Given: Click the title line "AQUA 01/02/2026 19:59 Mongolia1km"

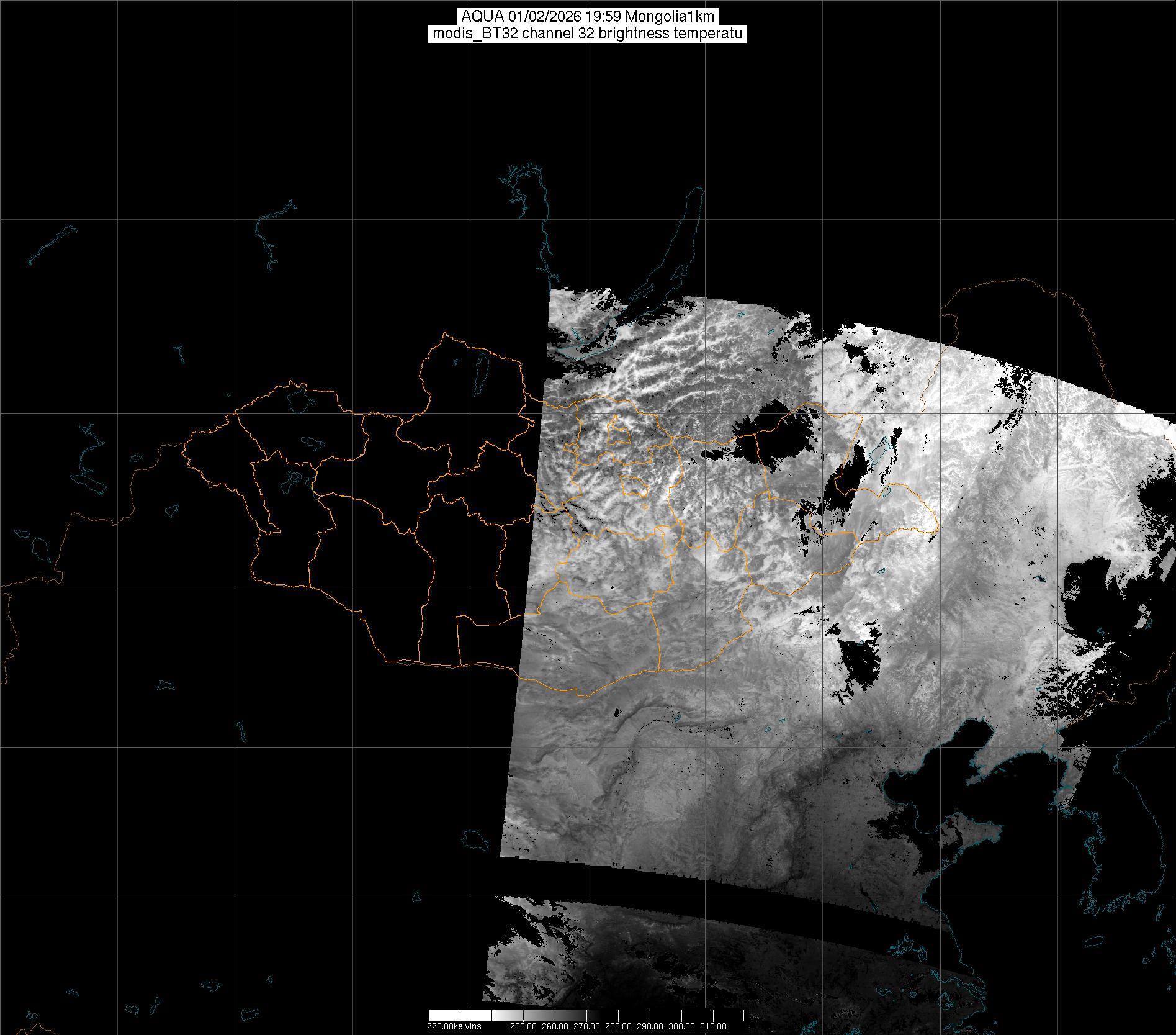Looking at the screenshot, I should tap(588, 17).
